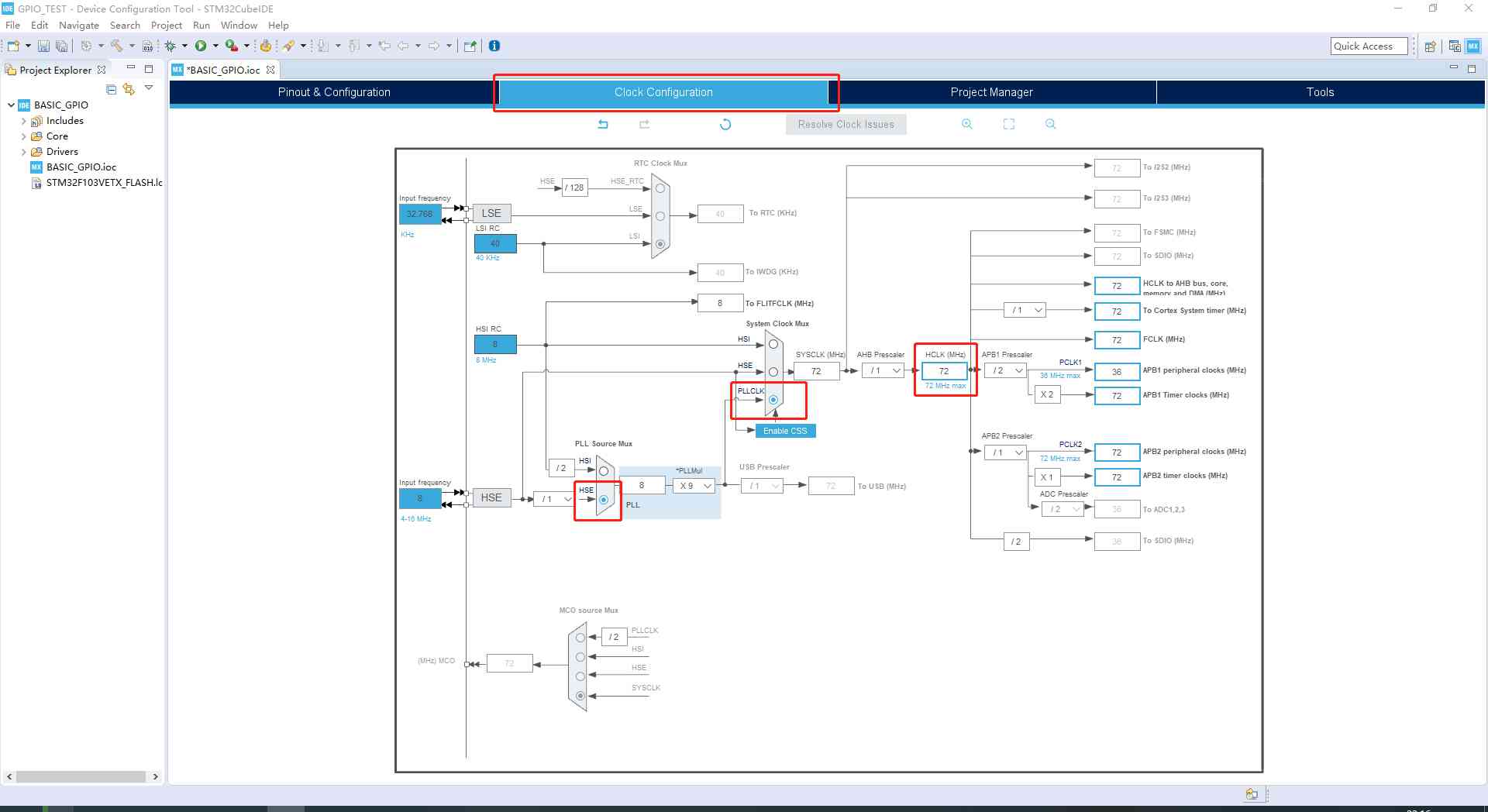
Task: Switch to Pinout & Configuration tab
Action: pos(334,92)
